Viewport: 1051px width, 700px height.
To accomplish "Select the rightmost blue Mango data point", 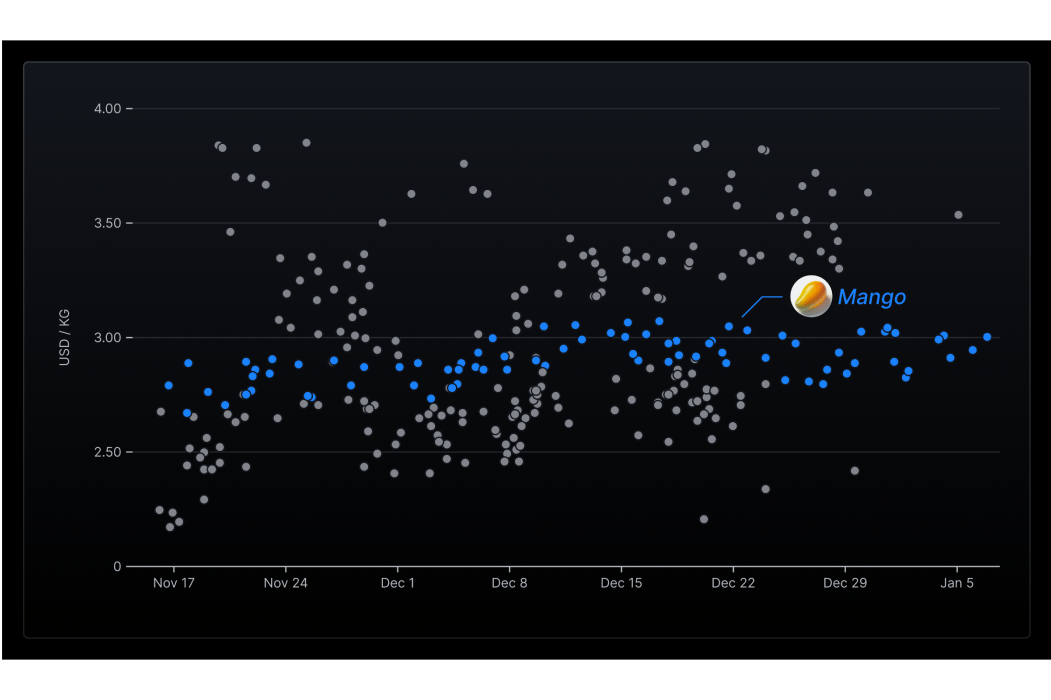I will pyautogui.click(x=987, y=337).
